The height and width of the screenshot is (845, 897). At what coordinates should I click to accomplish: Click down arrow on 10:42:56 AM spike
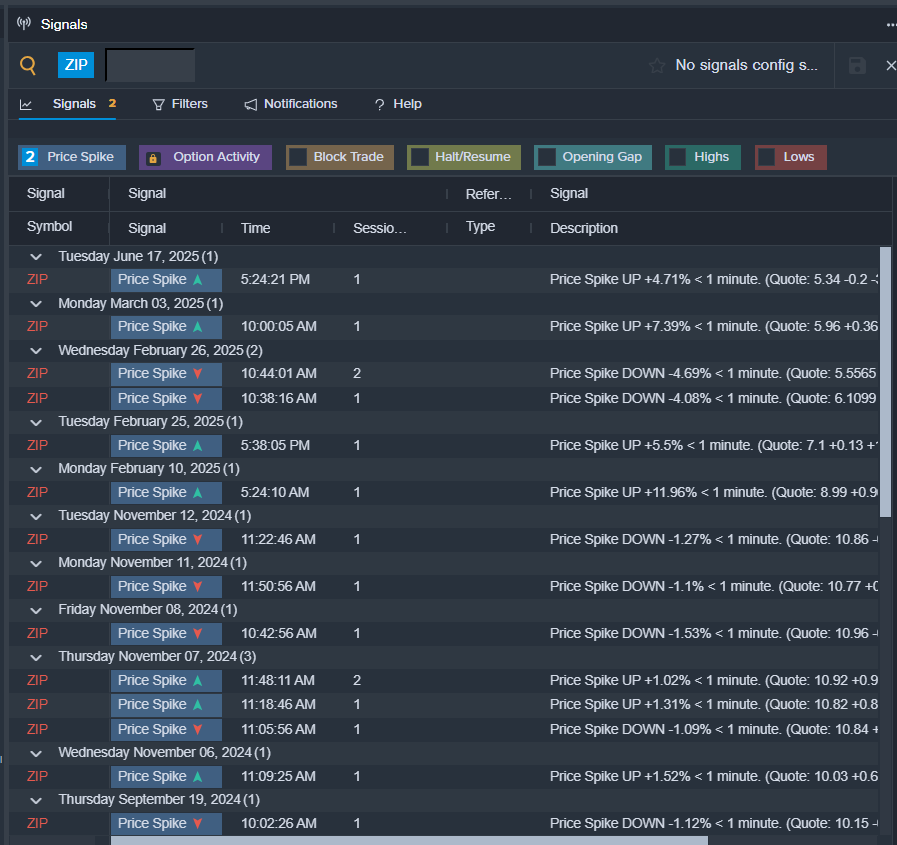pos(198,633)
